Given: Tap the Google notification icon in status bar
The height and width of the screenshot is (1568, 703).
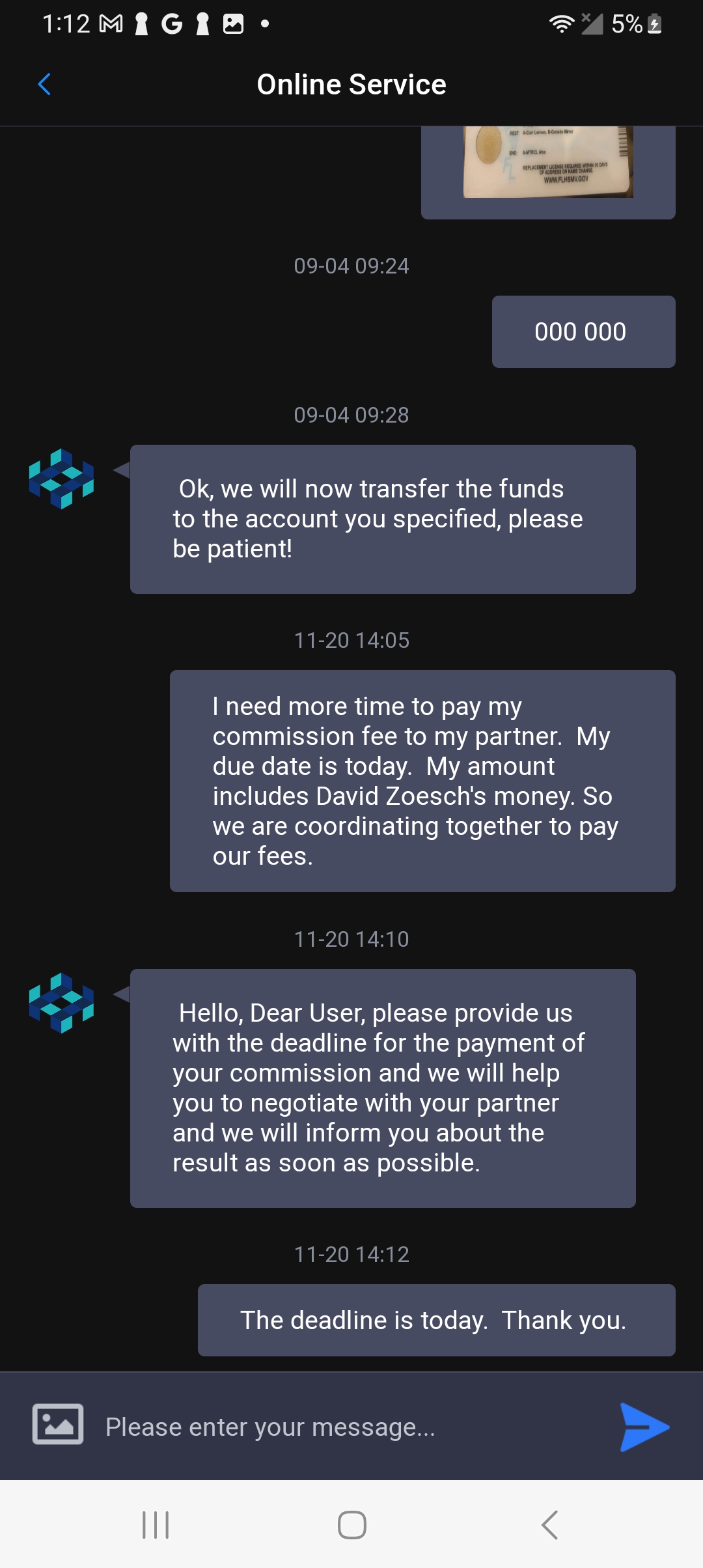Looking at the screenshot, I should (172, 24).
